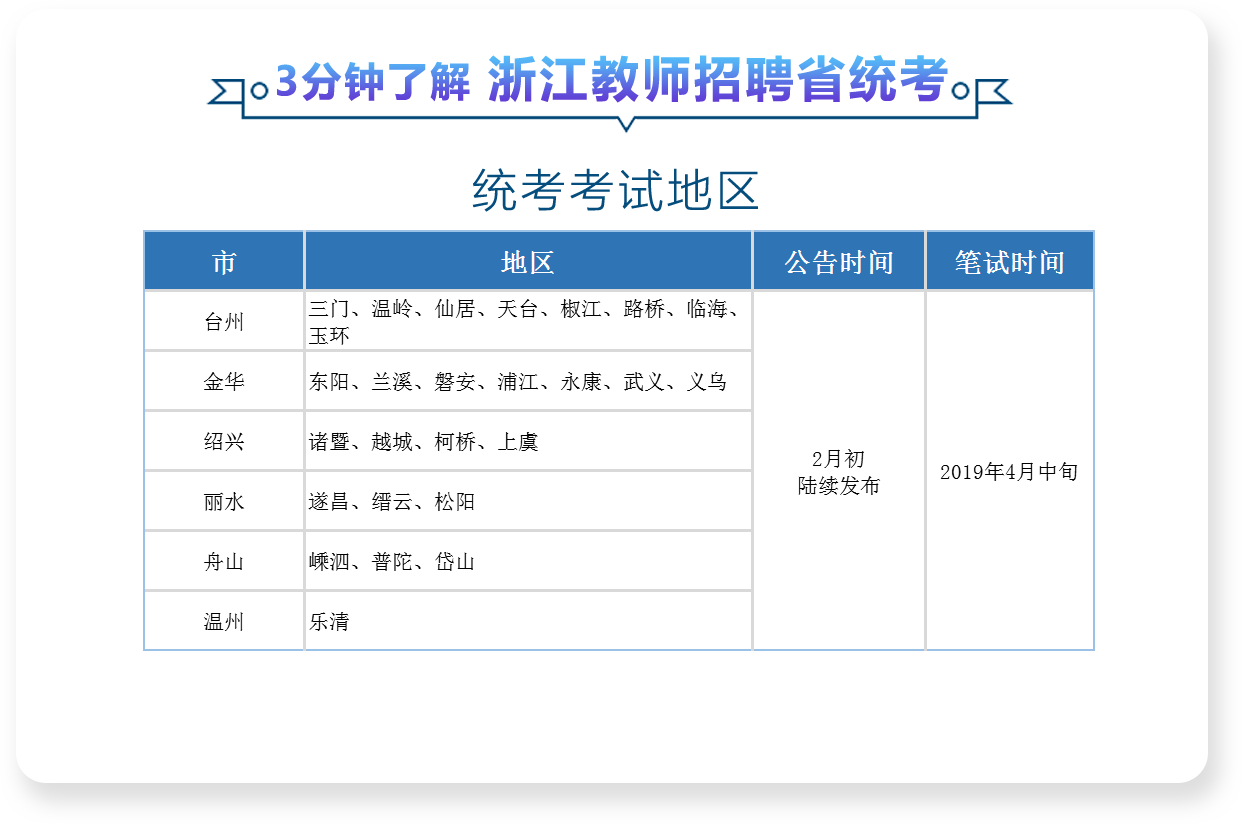This screenshot has width=1242, height=824.
Task: Click the right circle ornament on the banner
Action: [x=961, y=91]
